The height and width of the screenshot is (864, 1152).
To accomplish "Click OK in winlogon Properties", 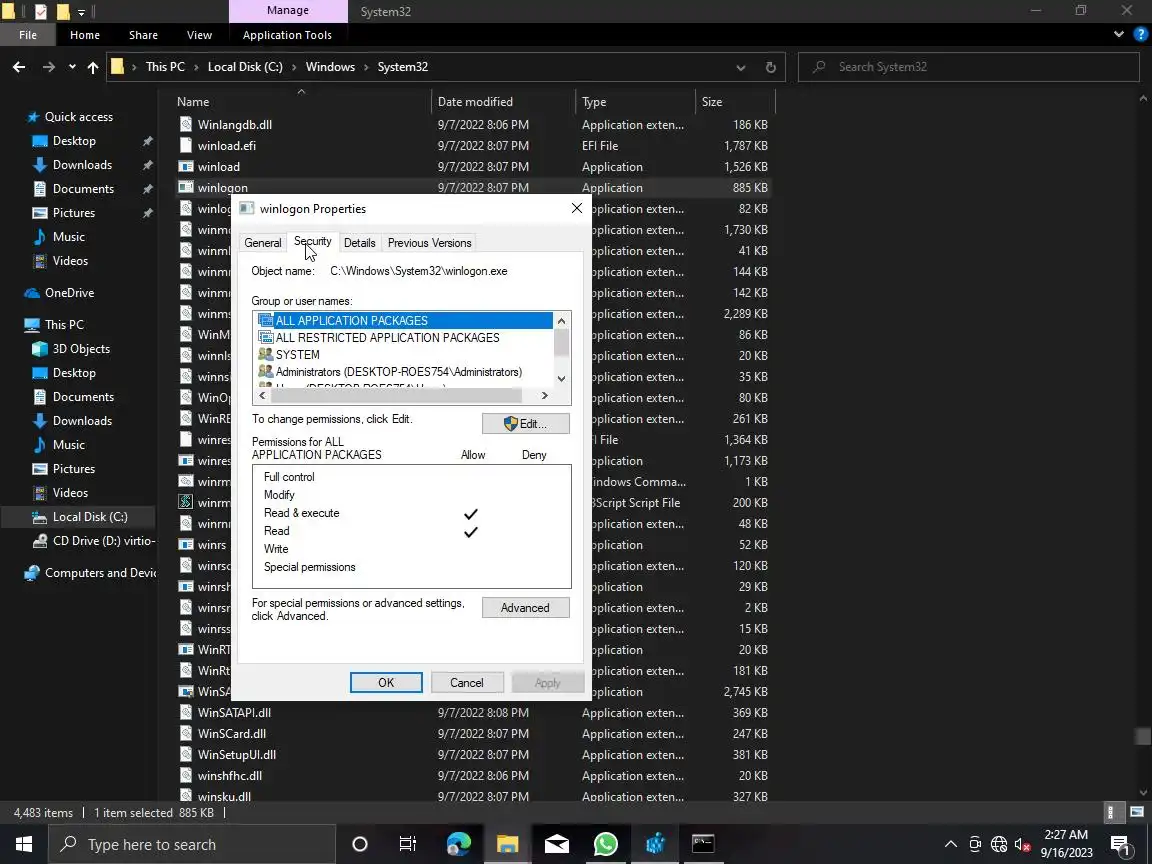I will coord(386,683).
